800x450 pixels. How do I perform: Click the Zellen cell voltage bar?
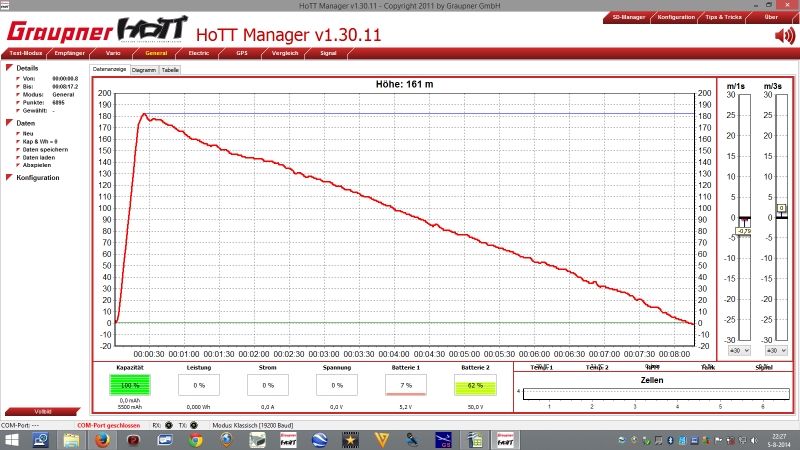click(x=656, y=394)
